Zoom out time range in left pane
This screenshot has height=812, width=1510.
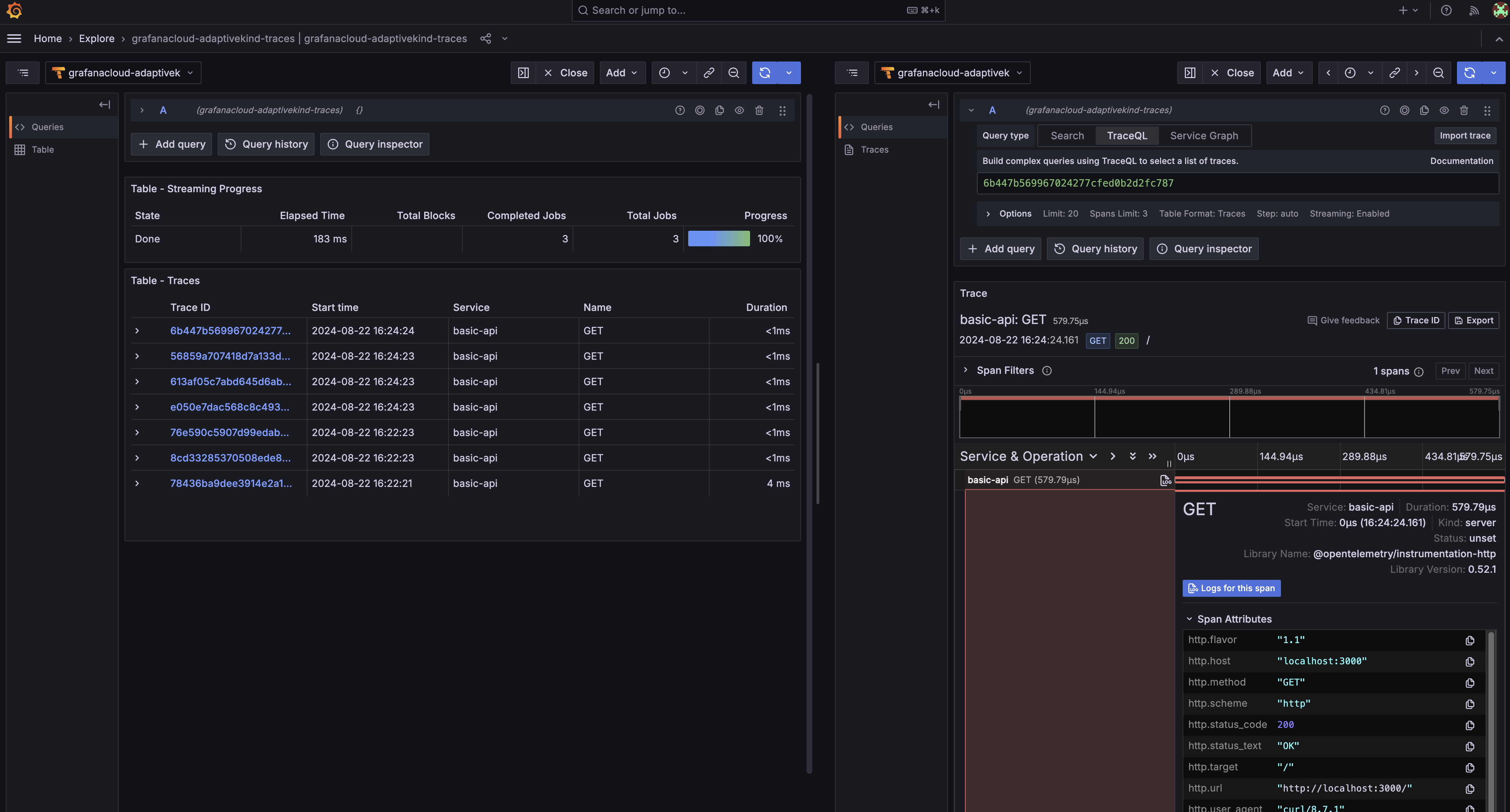click(x=733, y=73)
